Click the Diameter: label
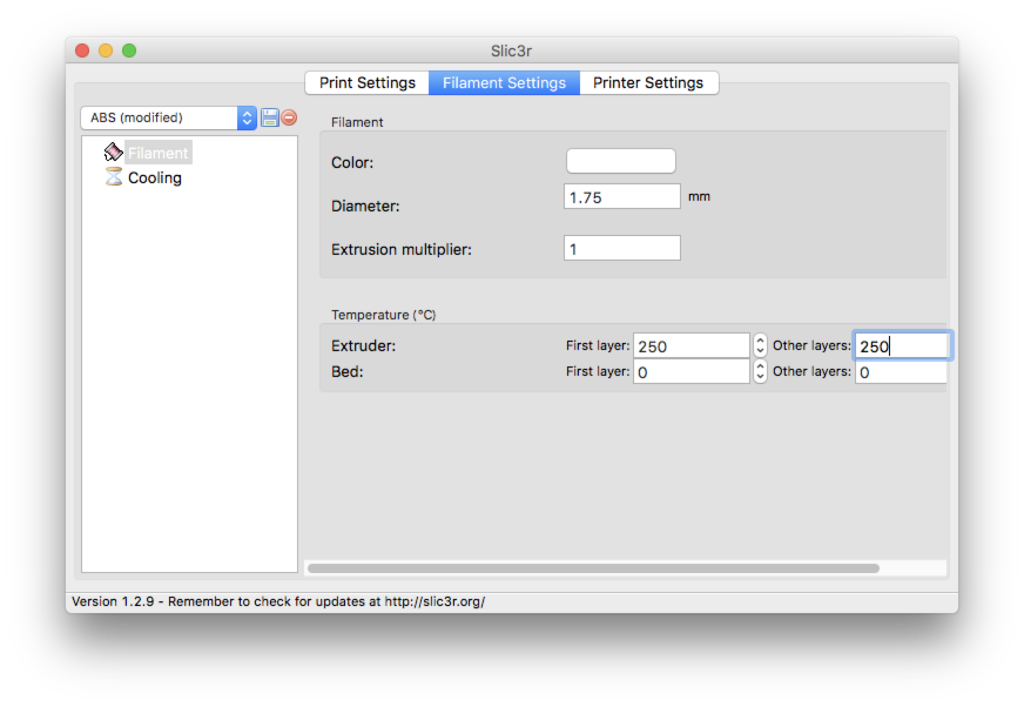 coord(365,206)
